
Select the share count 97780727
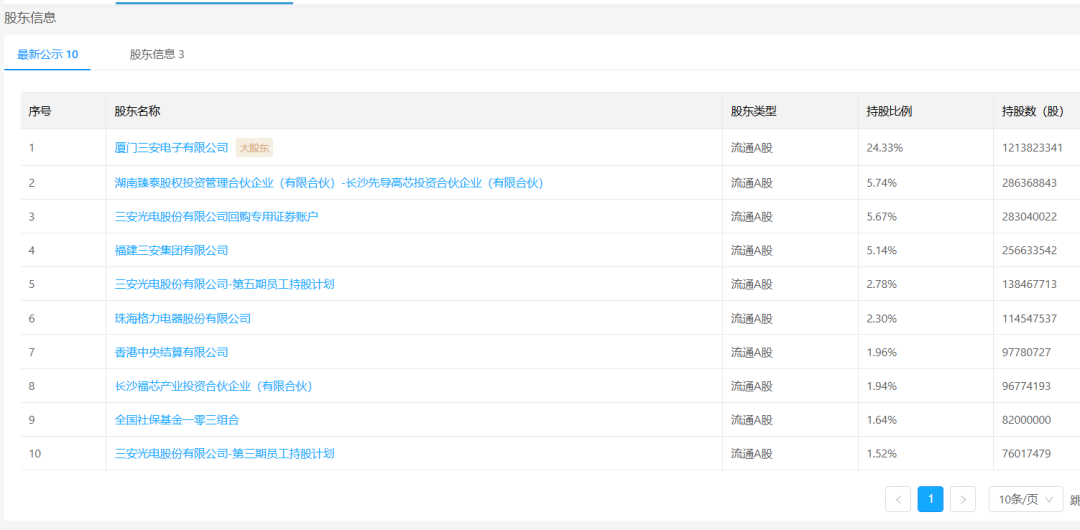point(1026,352)
